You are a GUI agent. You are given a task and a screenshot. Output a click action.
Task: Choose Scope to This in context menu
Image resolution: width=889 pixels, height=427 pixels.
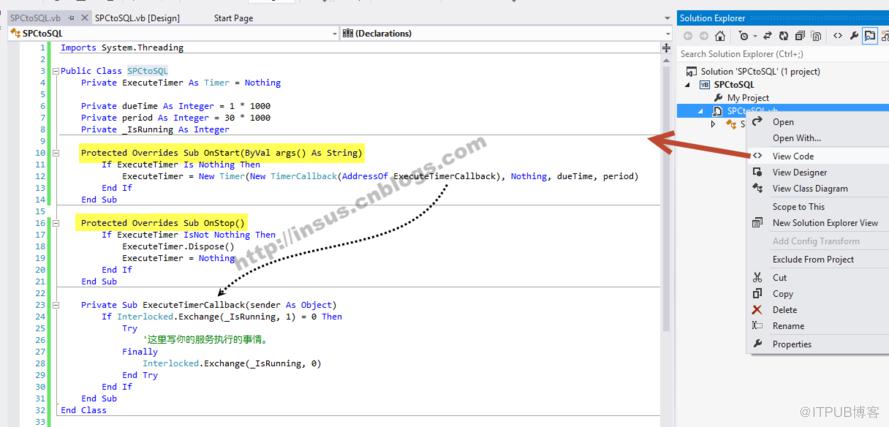point(819,206)
